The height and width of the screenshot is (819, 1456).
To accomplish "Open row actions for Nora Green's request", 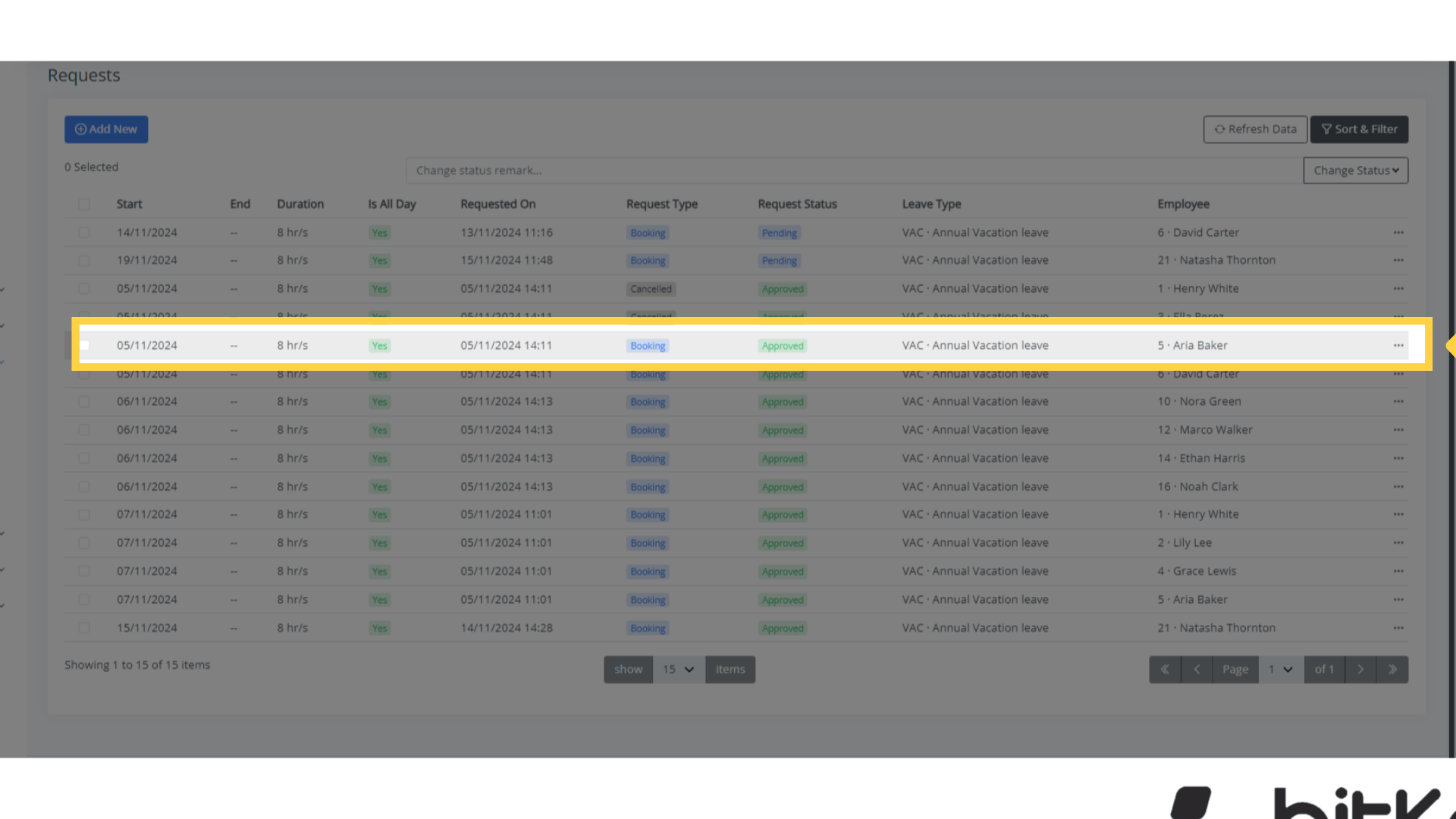I will 1398,401.
